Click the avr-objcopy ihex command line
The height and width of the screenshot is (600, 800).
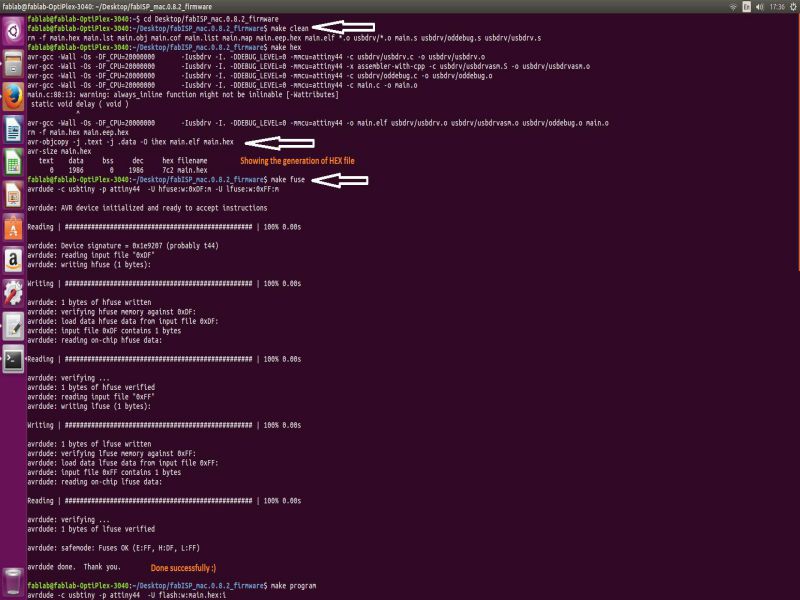tap(131, 142)
